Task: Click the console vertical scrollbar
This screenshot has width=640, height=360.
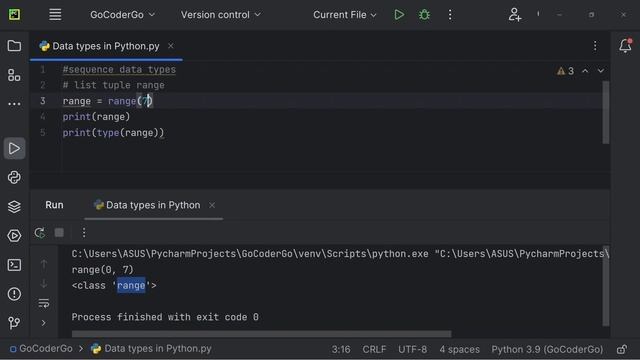Action: click(x=606, y=286)
